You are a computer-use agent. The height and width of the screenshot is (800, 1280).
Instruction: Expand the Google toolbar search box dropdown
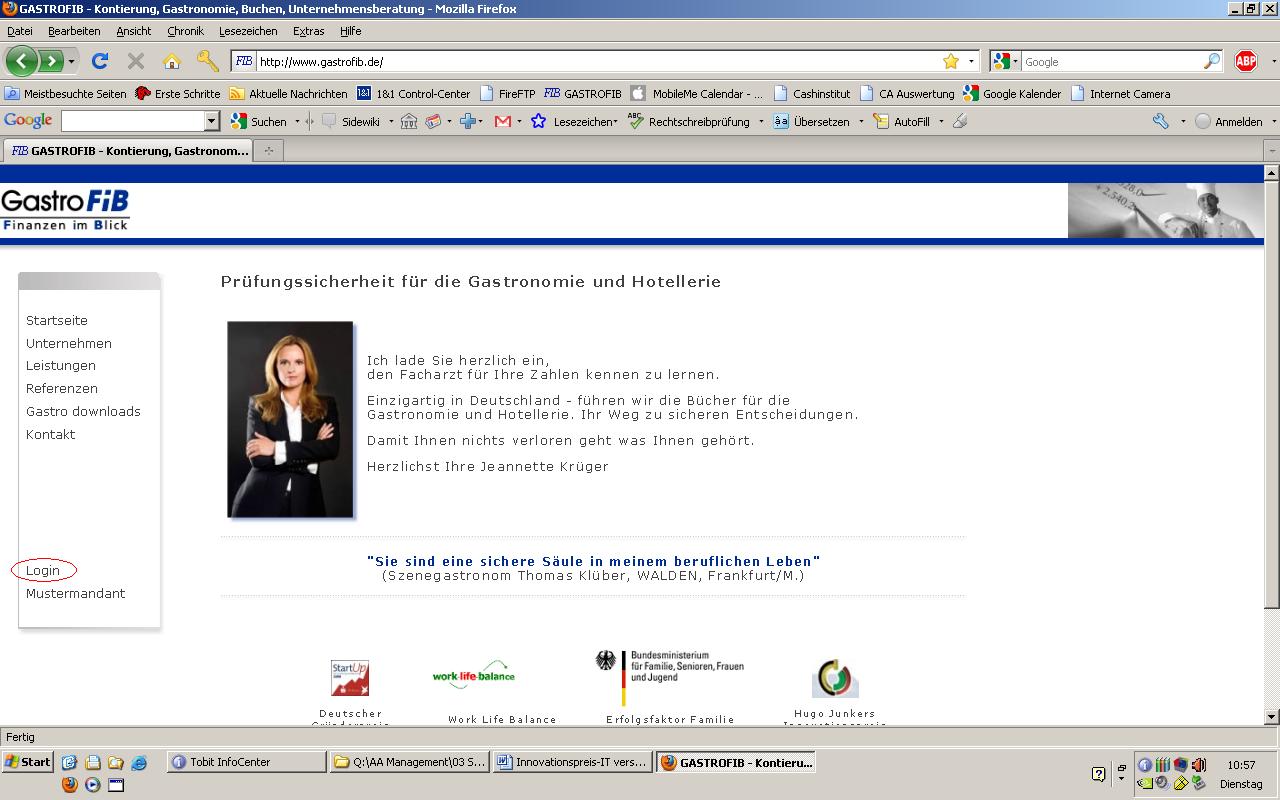point(211,121)
